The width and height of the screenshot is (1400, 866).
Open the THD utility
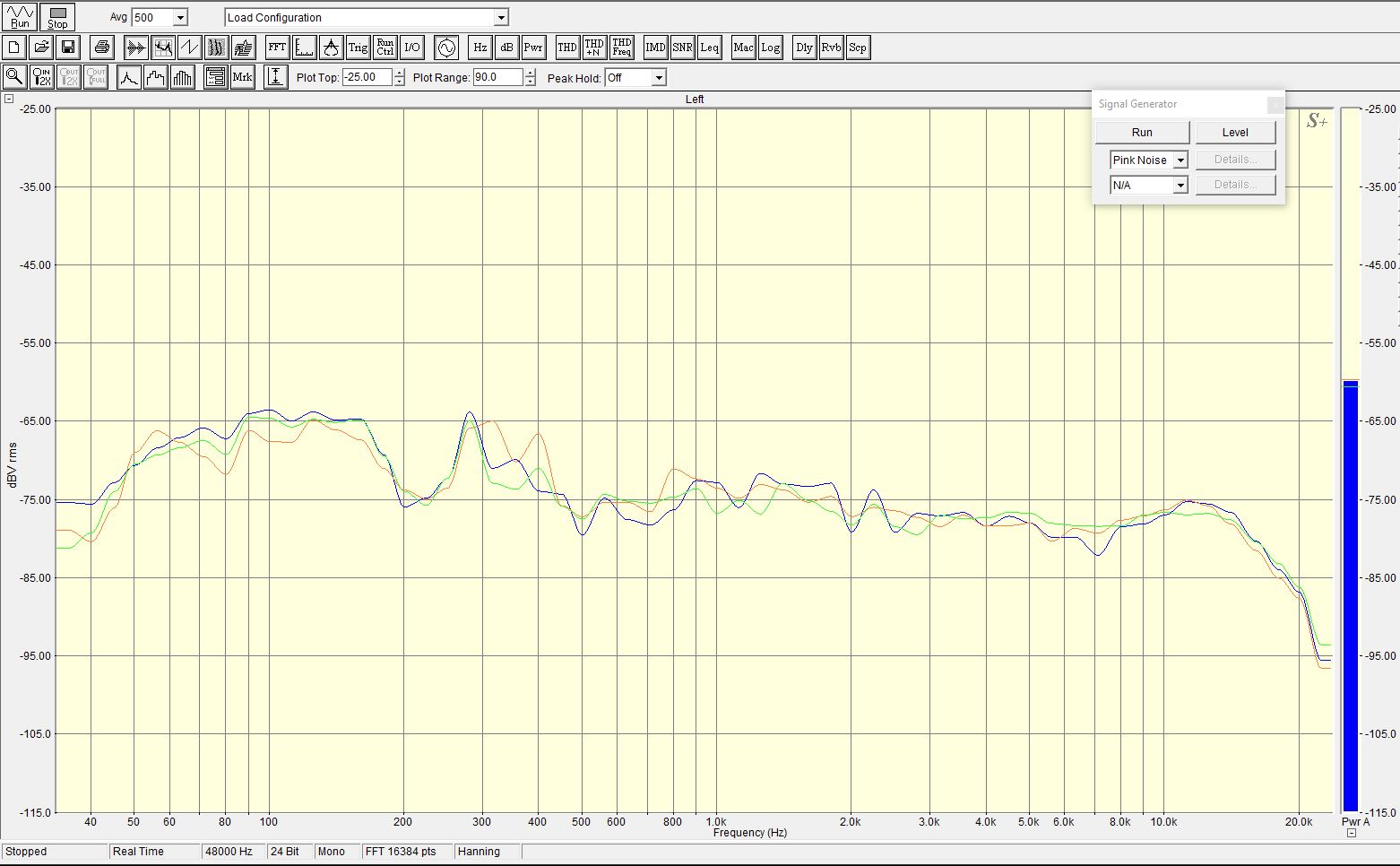[567, 48]
